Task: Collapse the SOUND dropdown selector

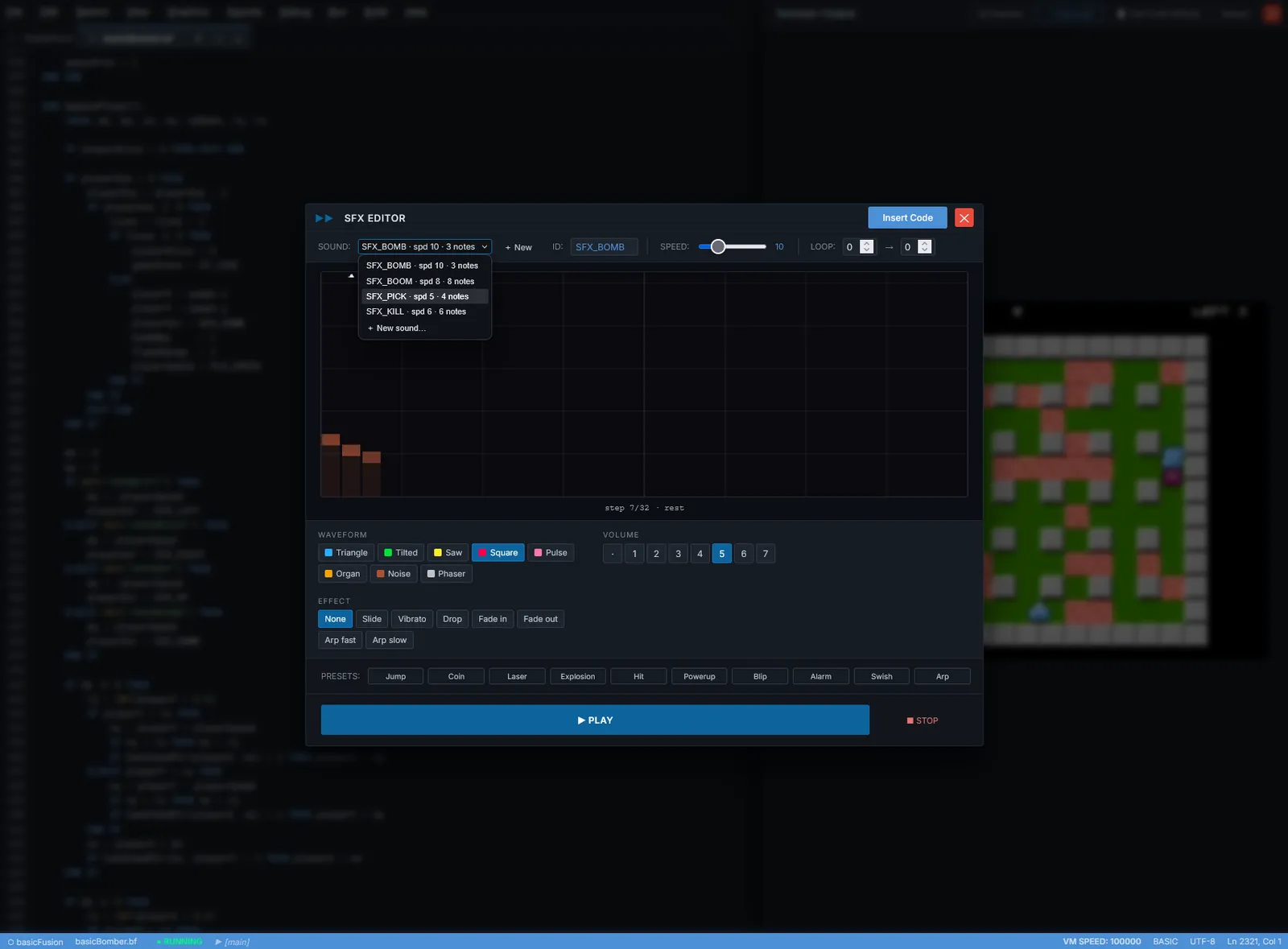Action: (x=424, y=247)
